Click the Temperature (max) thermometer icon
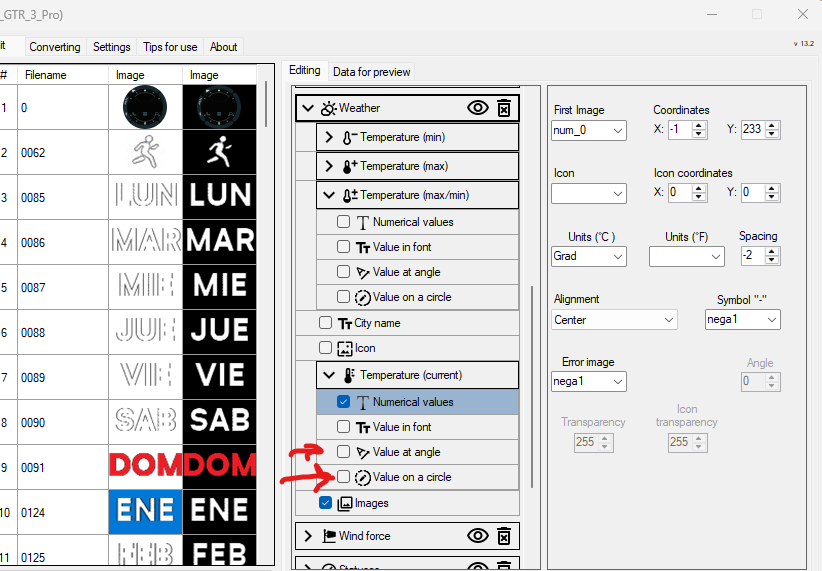Viewport: 822px width, 571px height. 350,166
